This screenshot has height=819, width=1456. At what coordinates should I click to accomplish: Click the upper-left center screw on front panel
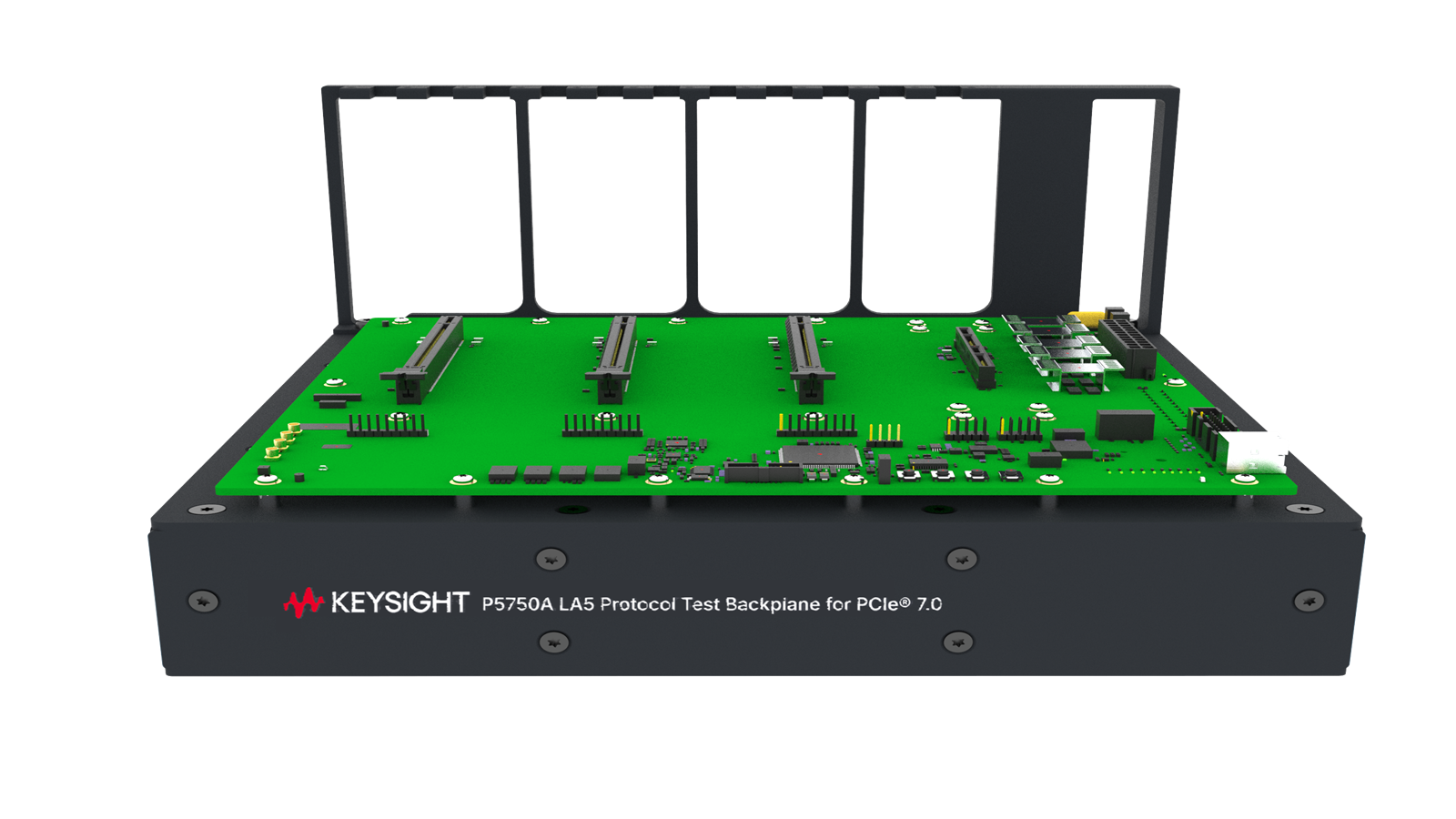coord(551,559)
